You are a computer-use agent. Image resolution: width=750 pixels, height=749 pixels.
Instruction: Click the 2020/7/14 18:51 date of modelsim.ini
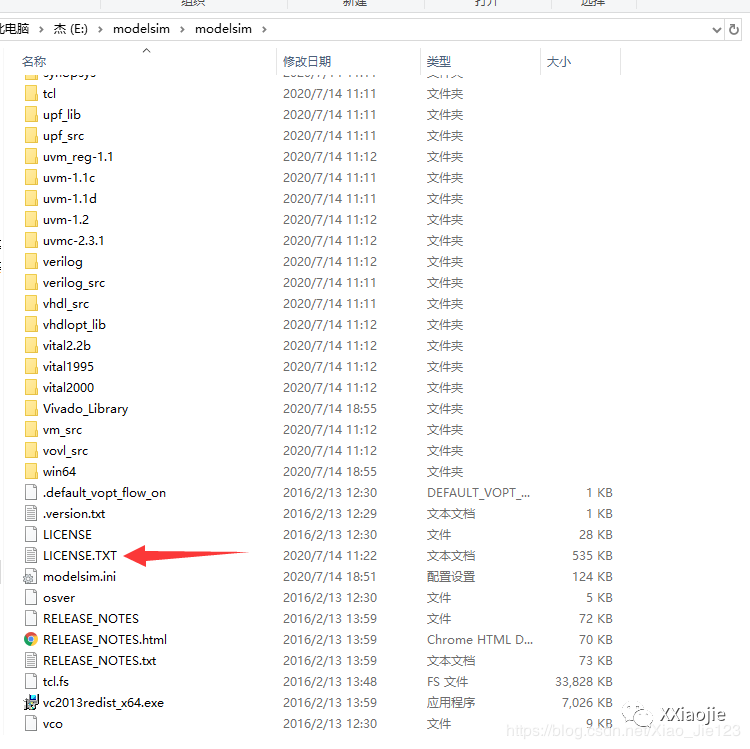(330, 577)
